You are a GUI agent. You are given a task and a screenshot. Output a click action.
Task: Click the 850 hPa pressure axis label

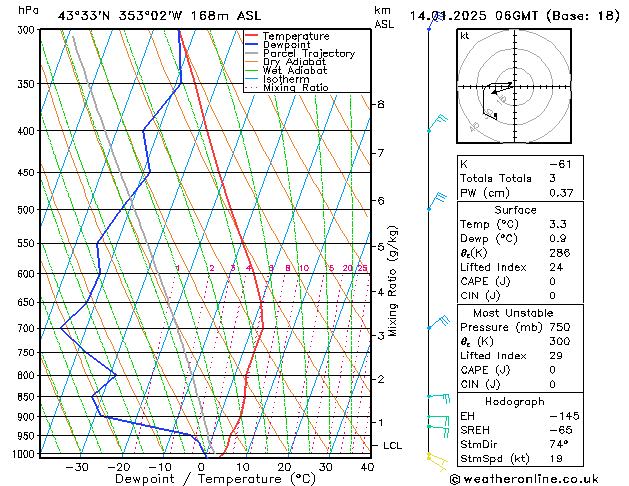(26, 397)
